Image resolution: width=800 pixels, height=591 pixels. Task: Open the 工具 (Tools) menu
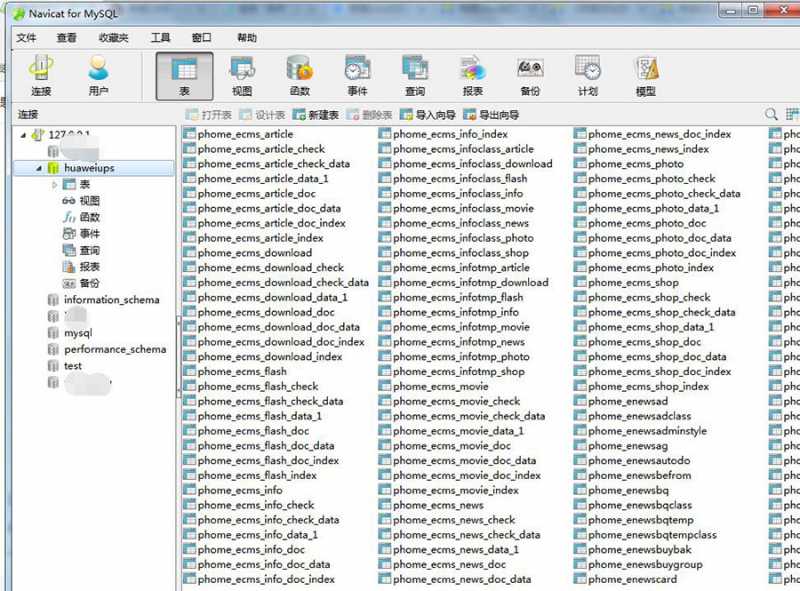[160, 38]
